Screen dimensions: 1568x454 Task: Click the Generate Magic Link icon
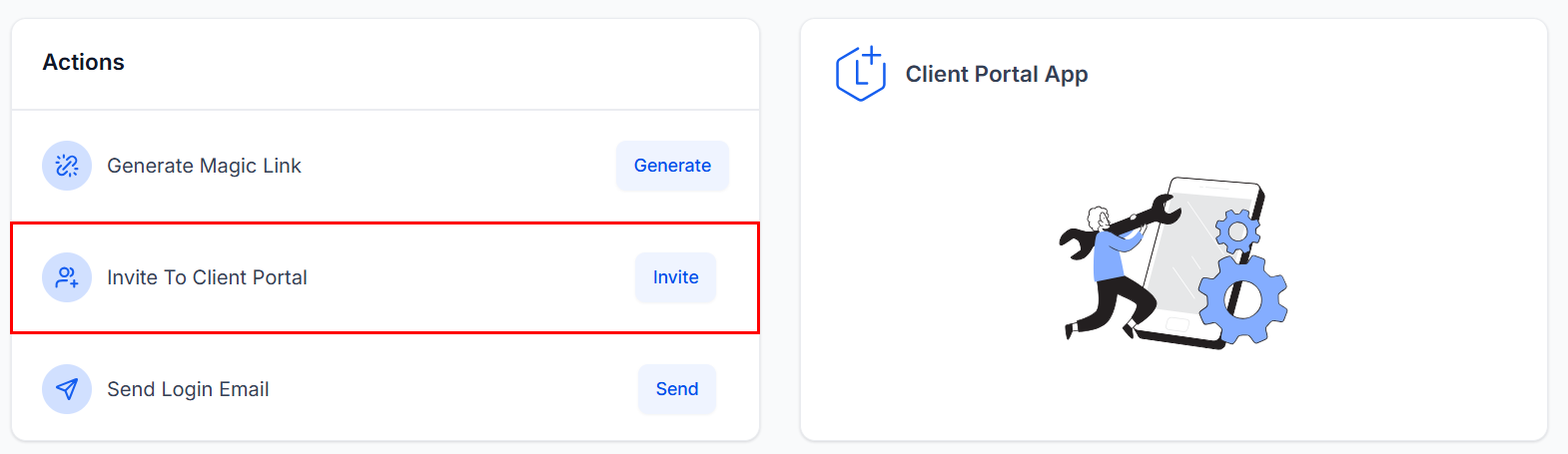[67, 166]
